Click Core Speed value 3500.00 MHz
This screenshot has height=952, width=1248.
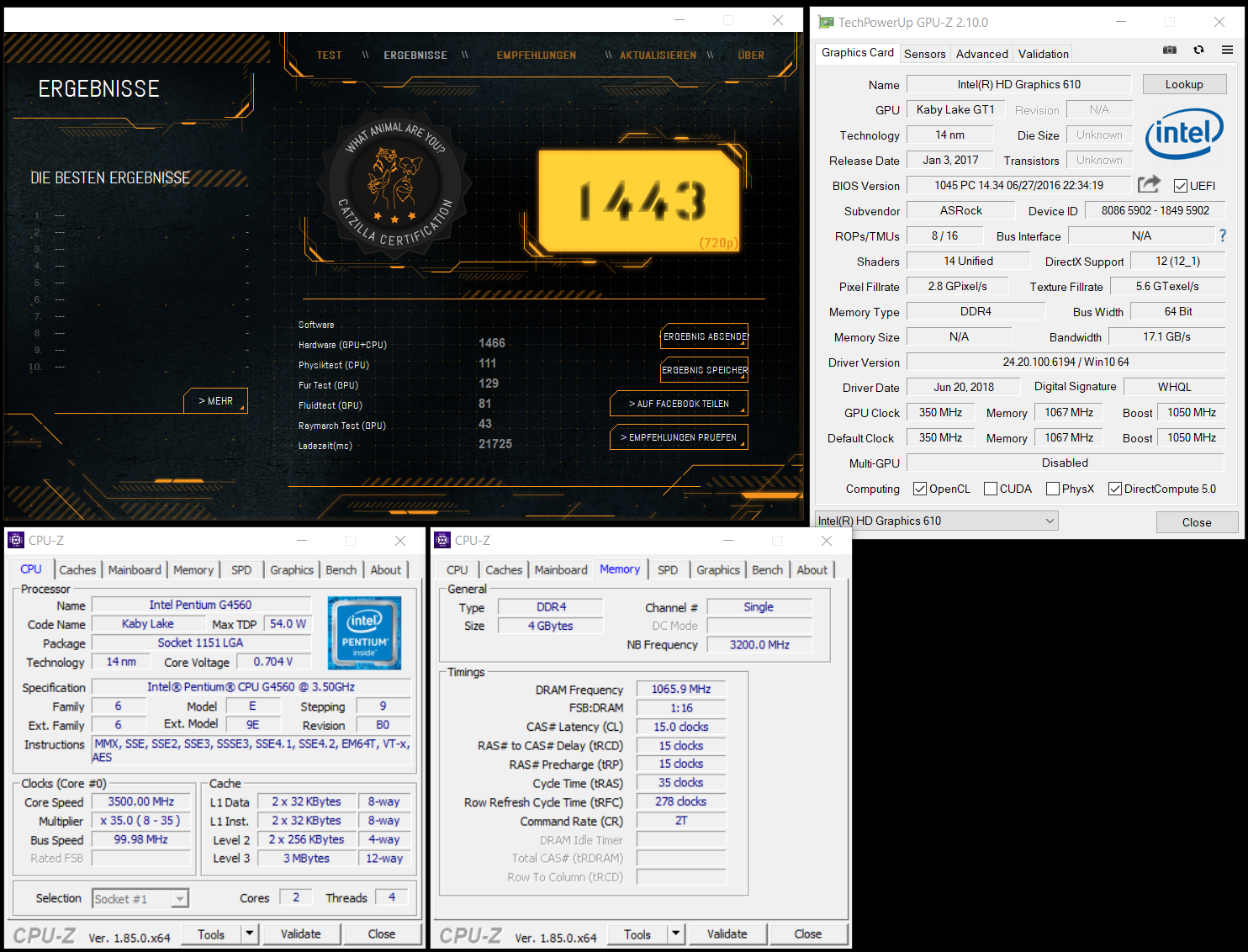(x=141, y=801)
